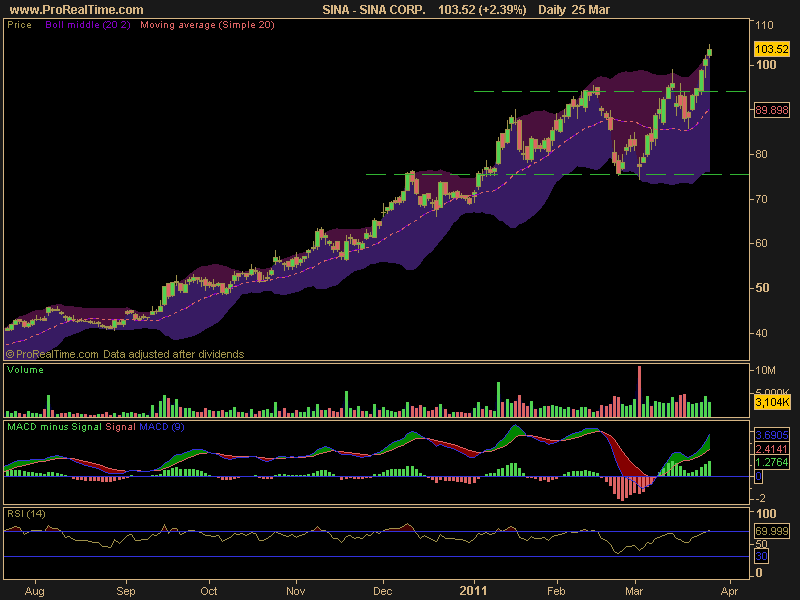Click the 40 price axis label
This screenshot has height=600, width=800.
pyautogui.click(x=761, y=333)
